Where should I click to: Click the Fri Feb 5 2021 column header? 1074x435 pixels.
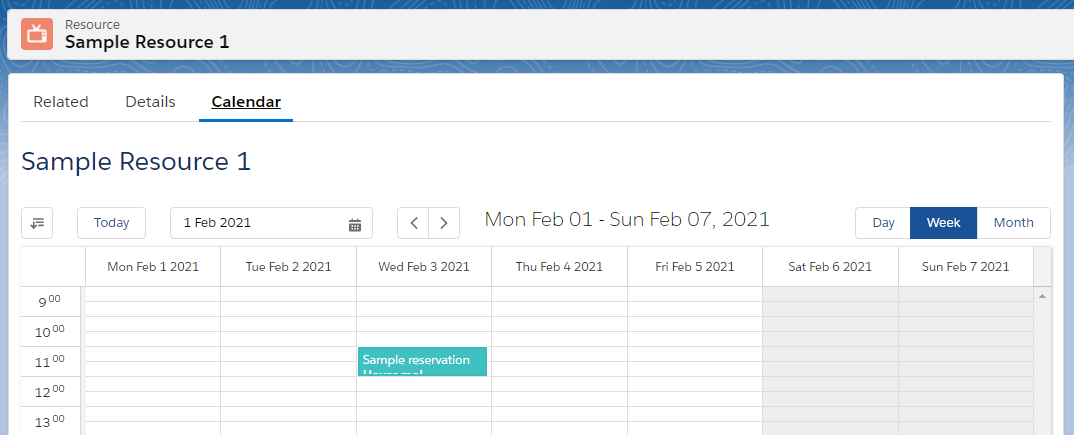(x=695, y=267)
